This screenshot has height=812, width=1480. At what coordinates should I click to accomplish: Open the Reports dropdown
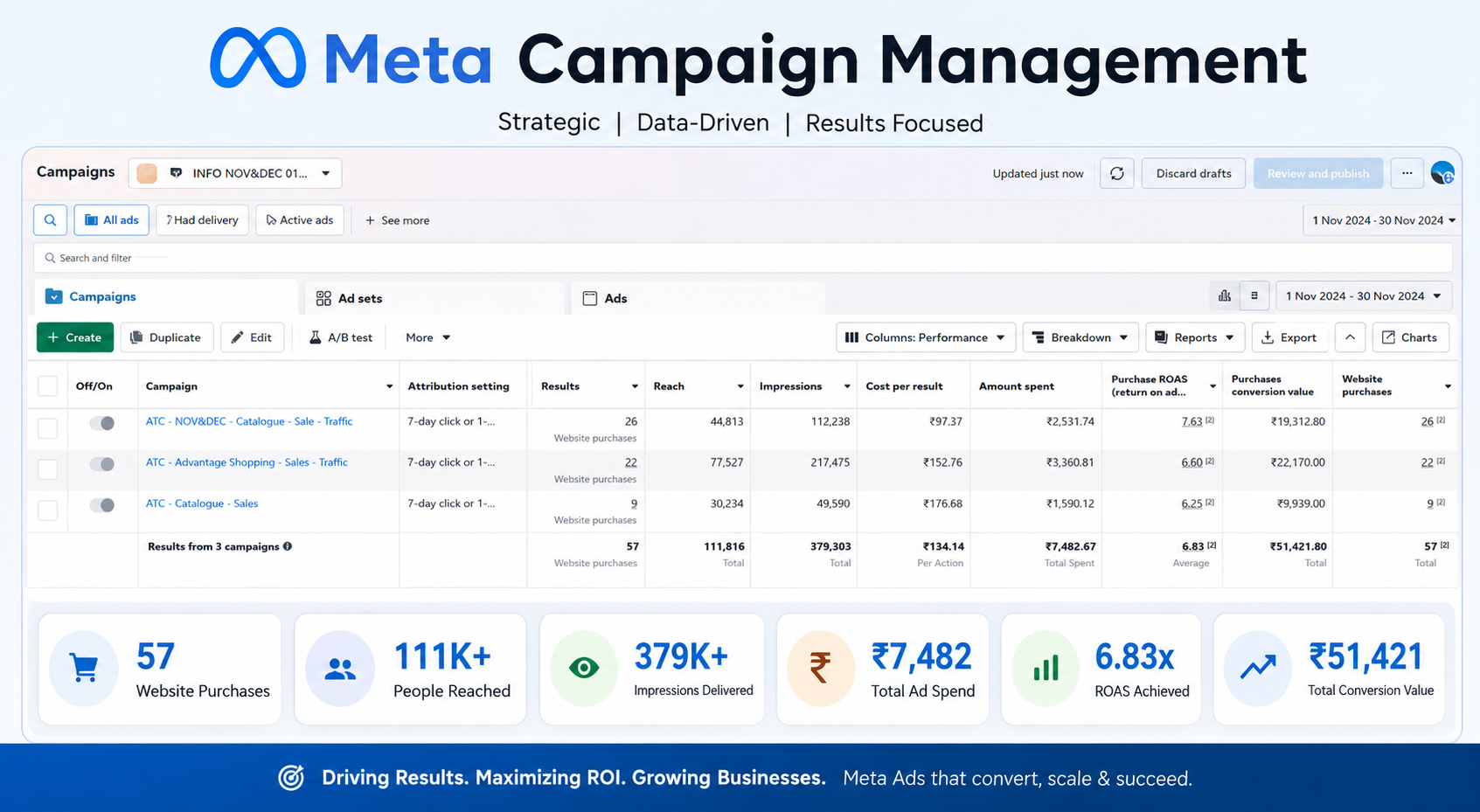[x=1195, y=337]
